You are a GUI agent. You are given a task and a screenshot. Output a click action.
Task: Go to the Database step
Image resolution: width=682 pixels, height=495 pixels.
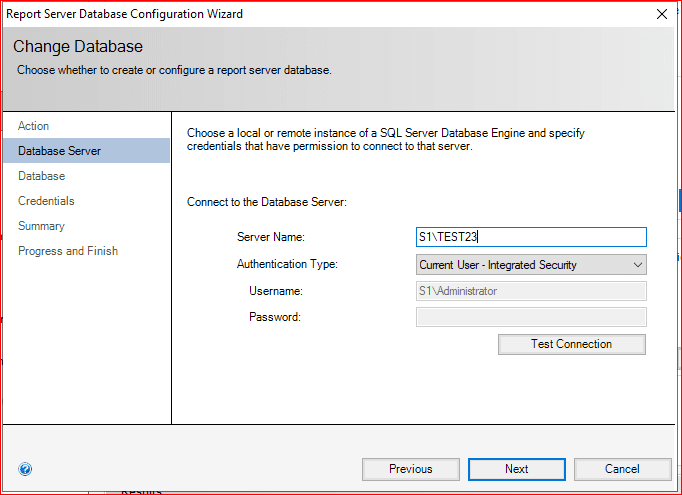click(41, 176)
